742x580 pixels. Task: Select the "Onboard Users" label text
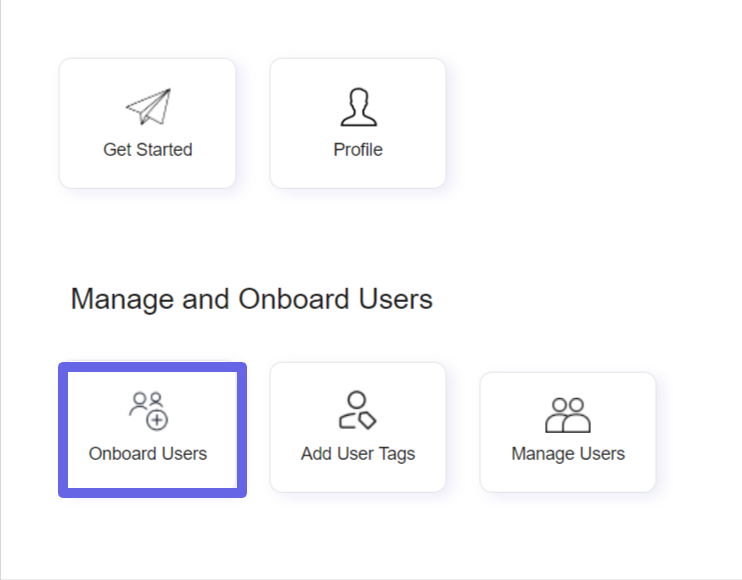pyautogui.click(x=148, y=454)
